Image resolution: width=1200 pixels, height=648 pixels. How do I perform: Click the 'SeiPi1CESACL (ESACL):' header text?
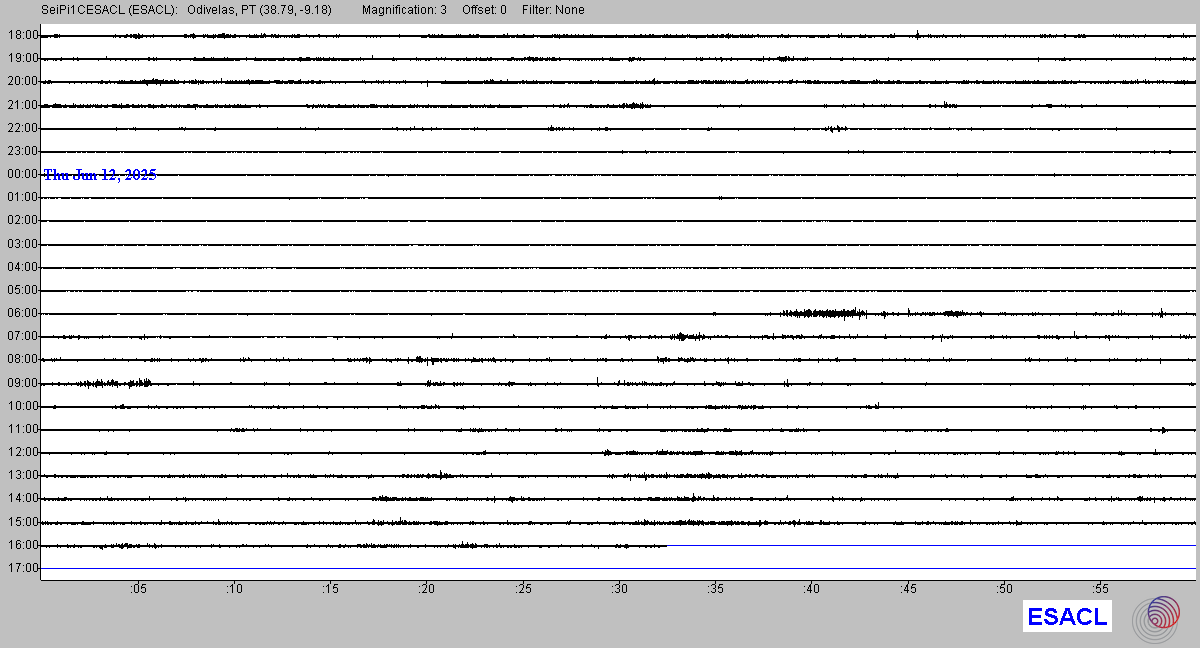(x=111, y=10)
